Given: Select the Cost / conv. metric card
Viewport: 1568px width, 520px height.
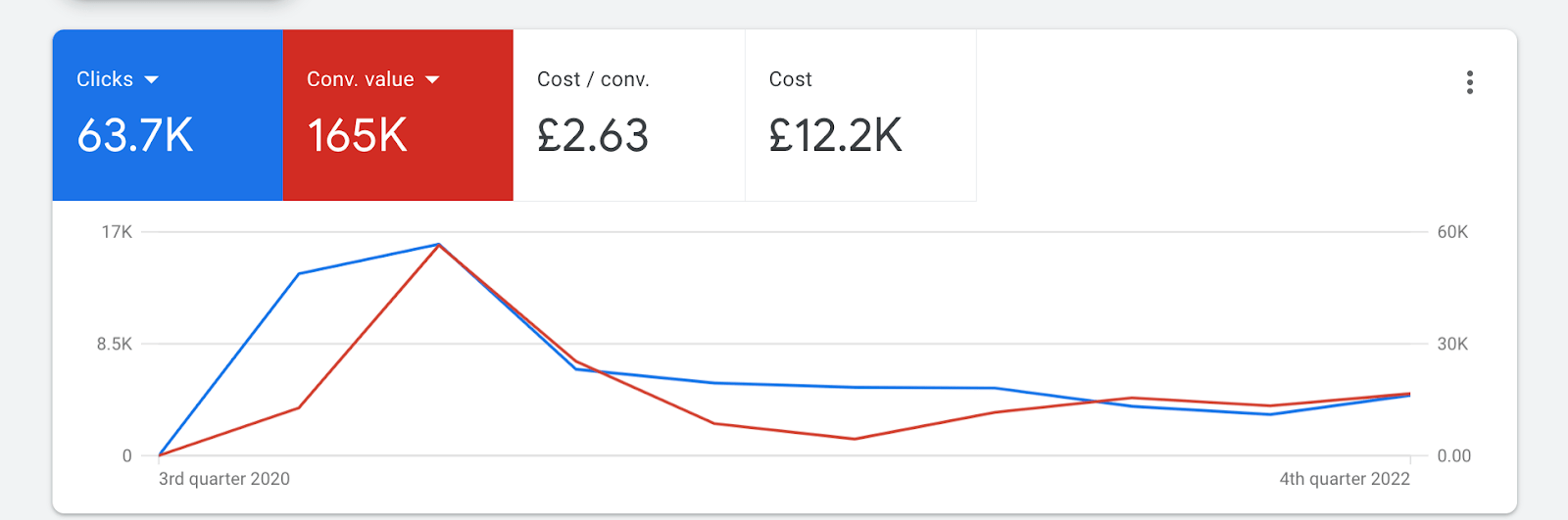Looking at the screenshot, I should pos(629,116).
